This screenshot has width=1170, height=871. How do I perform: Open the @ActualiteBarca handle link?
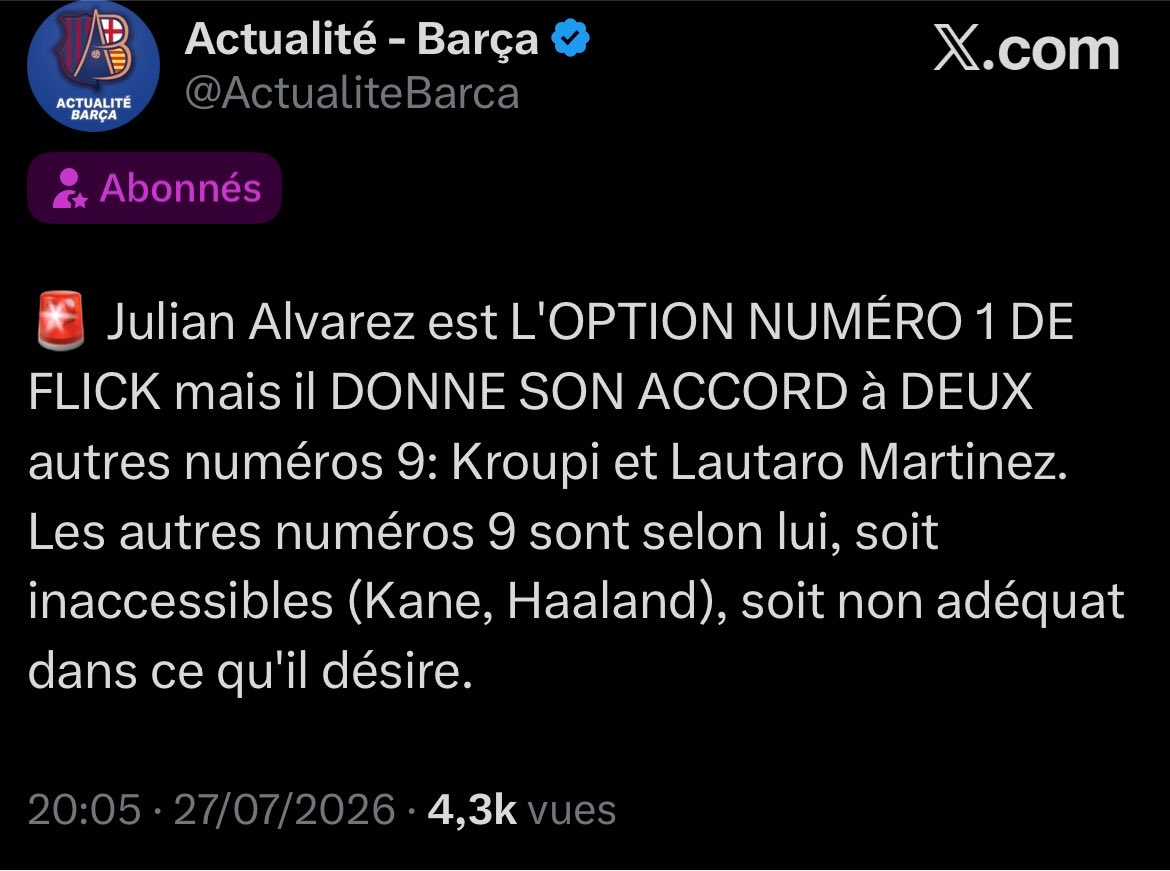pyautogui.click(x=351, y=94)
